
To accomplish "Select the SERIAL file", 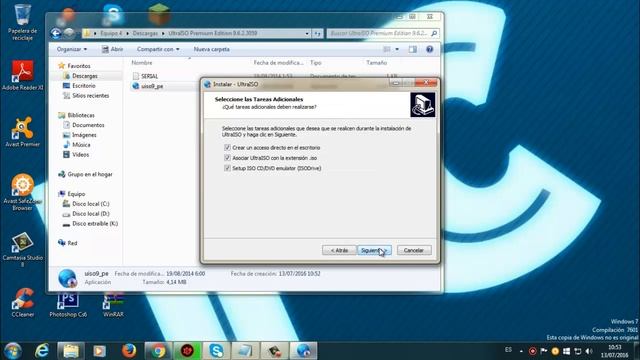I will (x=149, y=76).
